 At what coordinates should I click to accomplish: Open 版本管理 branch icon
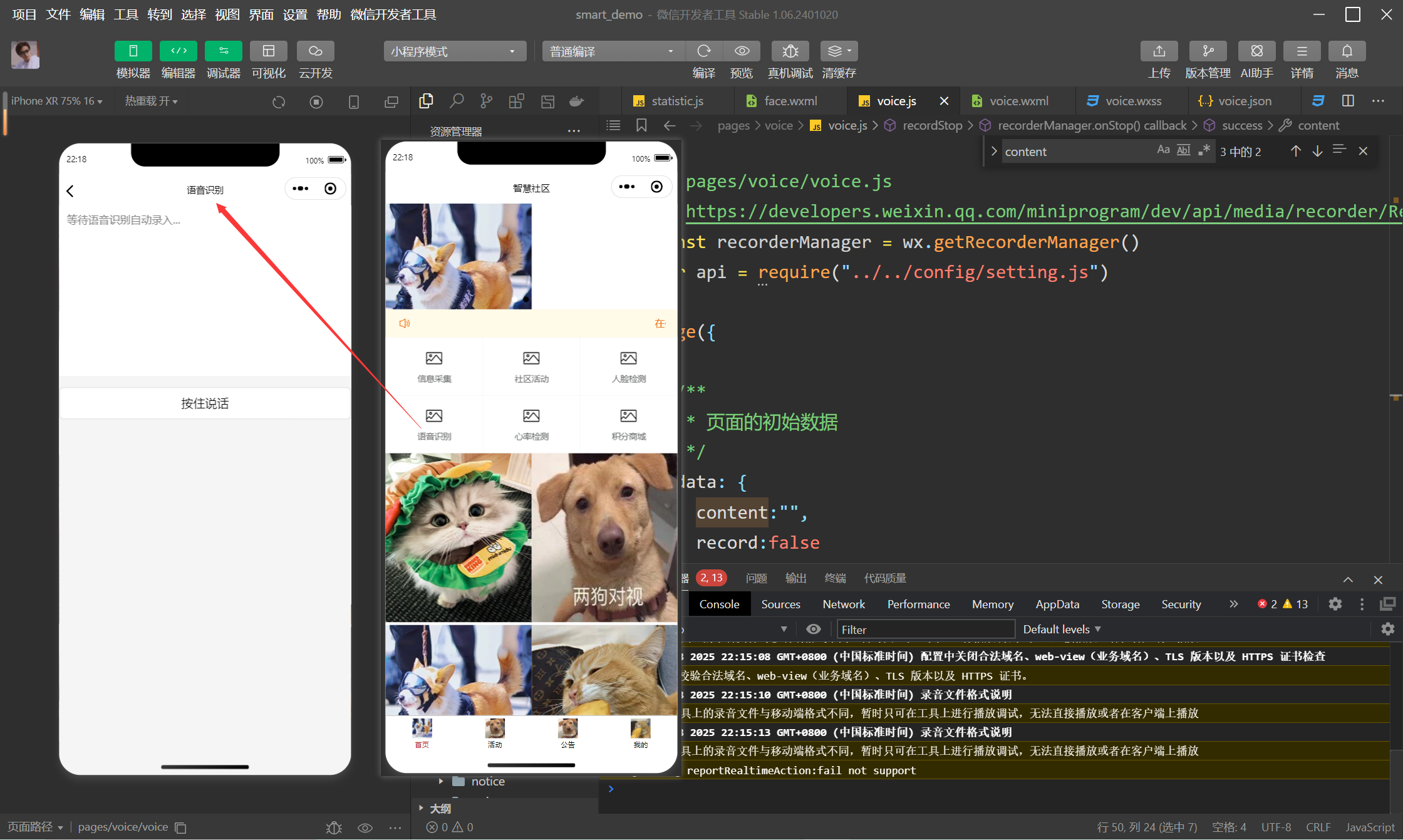[1208, 51]
